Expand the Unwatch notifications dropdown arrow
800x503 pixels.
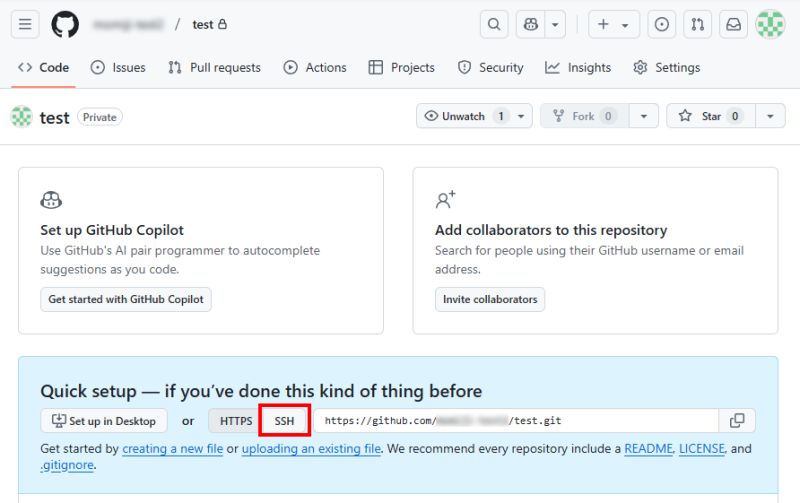click(521, 116)
